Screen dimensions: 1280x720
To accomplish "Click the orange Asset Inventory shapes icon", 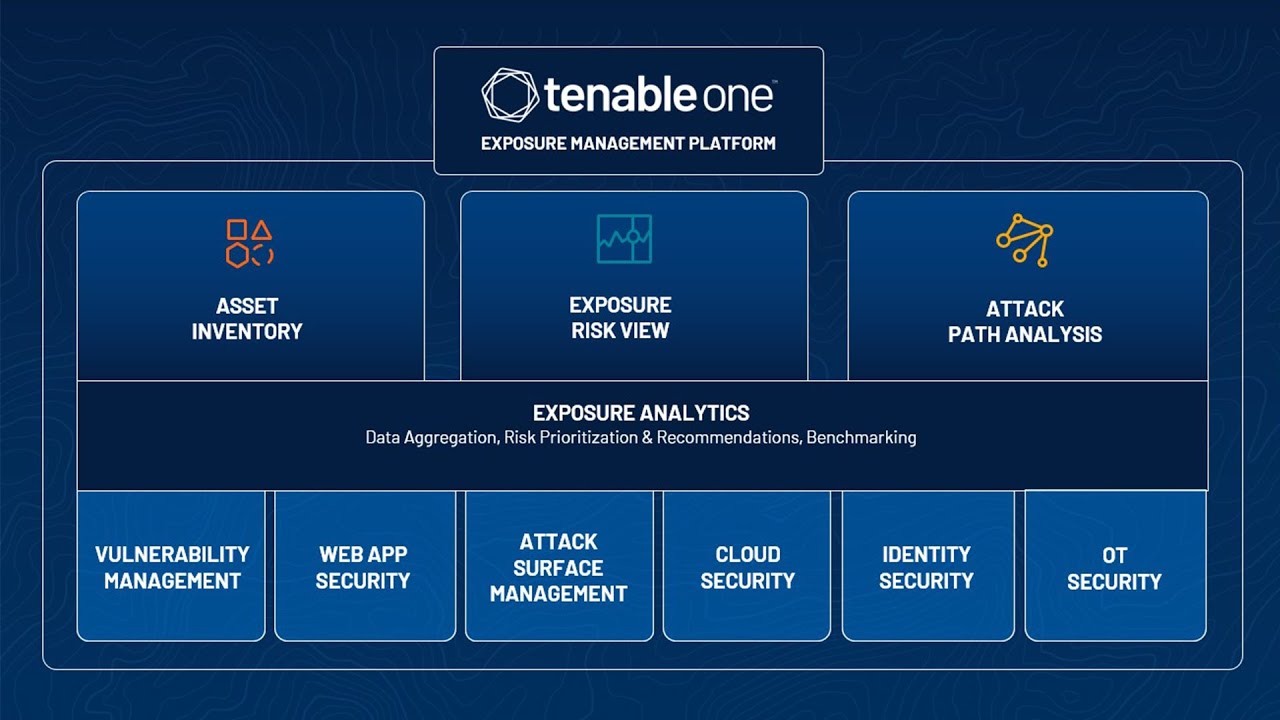I will [x=249, y=243].
